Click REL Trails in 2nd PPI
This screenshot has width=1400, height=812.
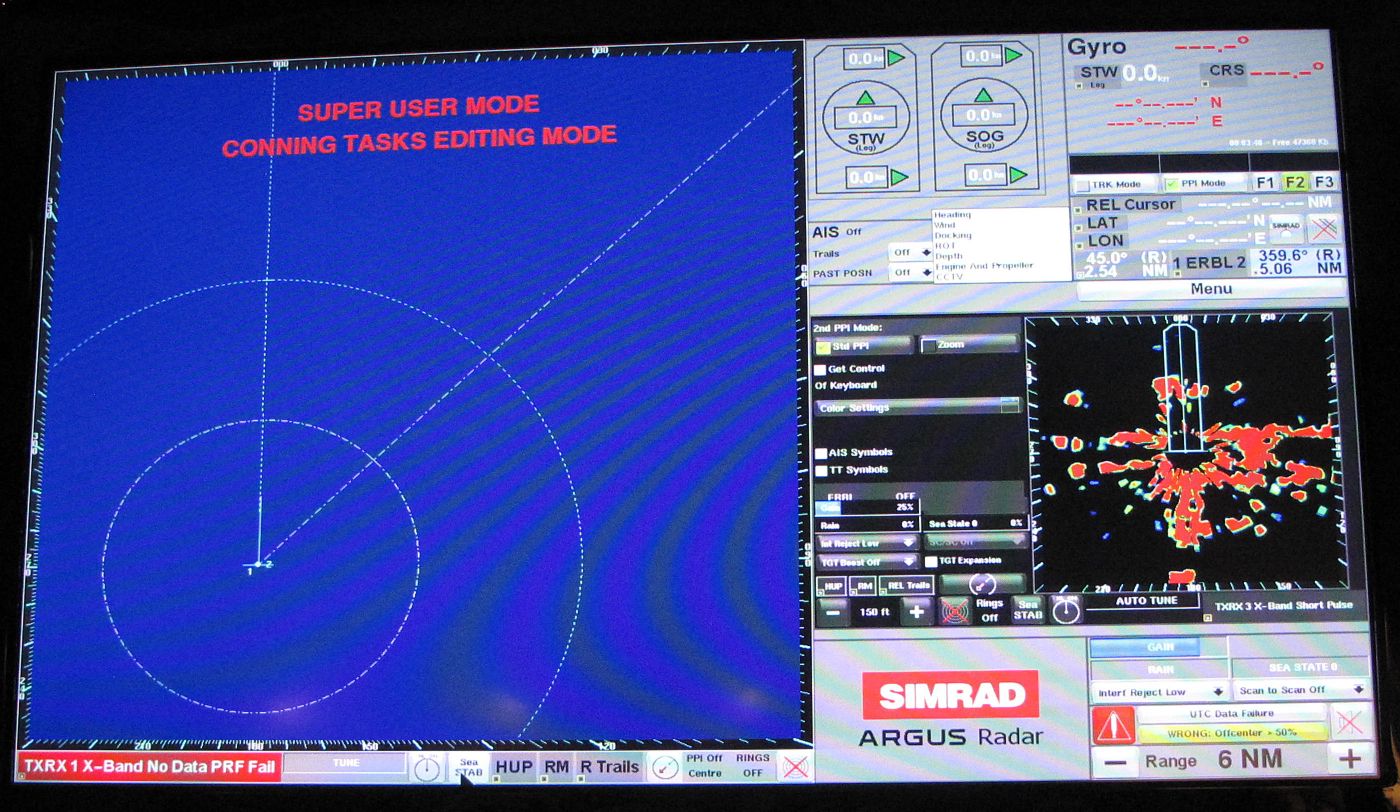(908, 585)
